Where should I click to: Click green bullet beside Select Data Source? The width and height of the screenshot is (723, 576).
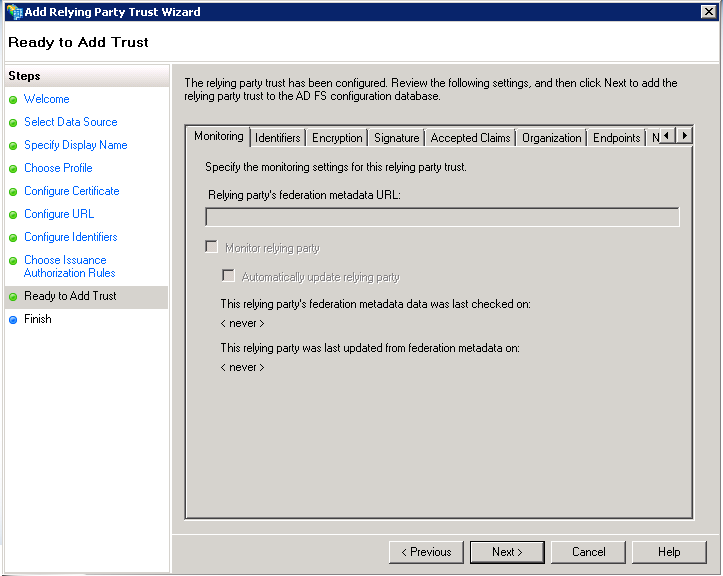coord(13,123)
